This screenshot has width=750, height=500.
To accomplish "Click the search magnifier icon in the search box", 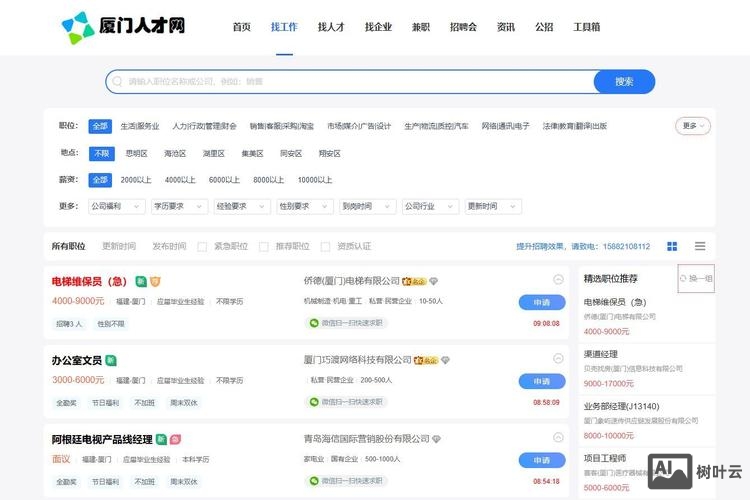I will [117, 81].
